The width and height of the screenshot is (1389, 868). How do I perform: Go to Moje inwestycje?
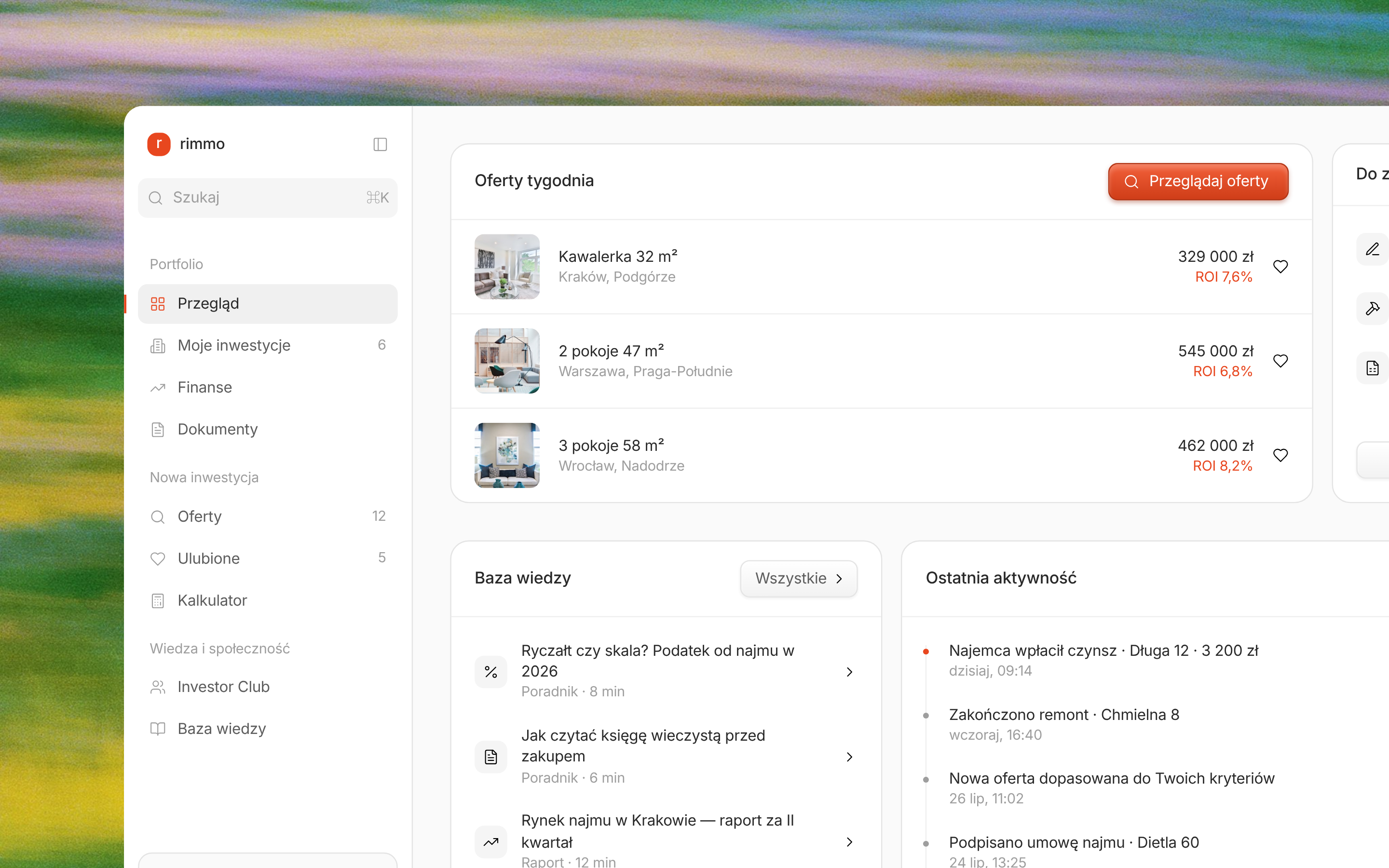pos(268,346)
